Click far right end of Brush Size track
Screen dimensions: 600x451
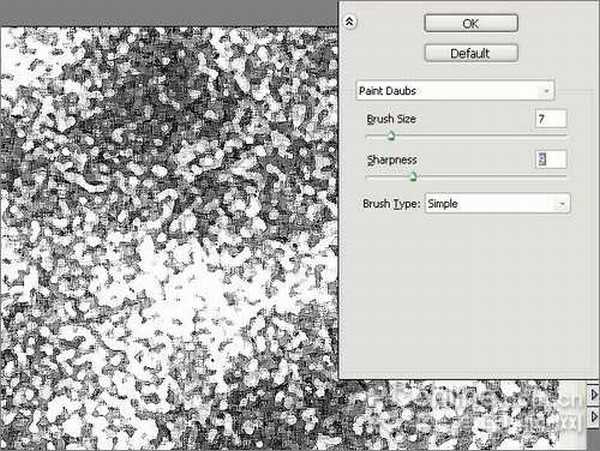565,135
